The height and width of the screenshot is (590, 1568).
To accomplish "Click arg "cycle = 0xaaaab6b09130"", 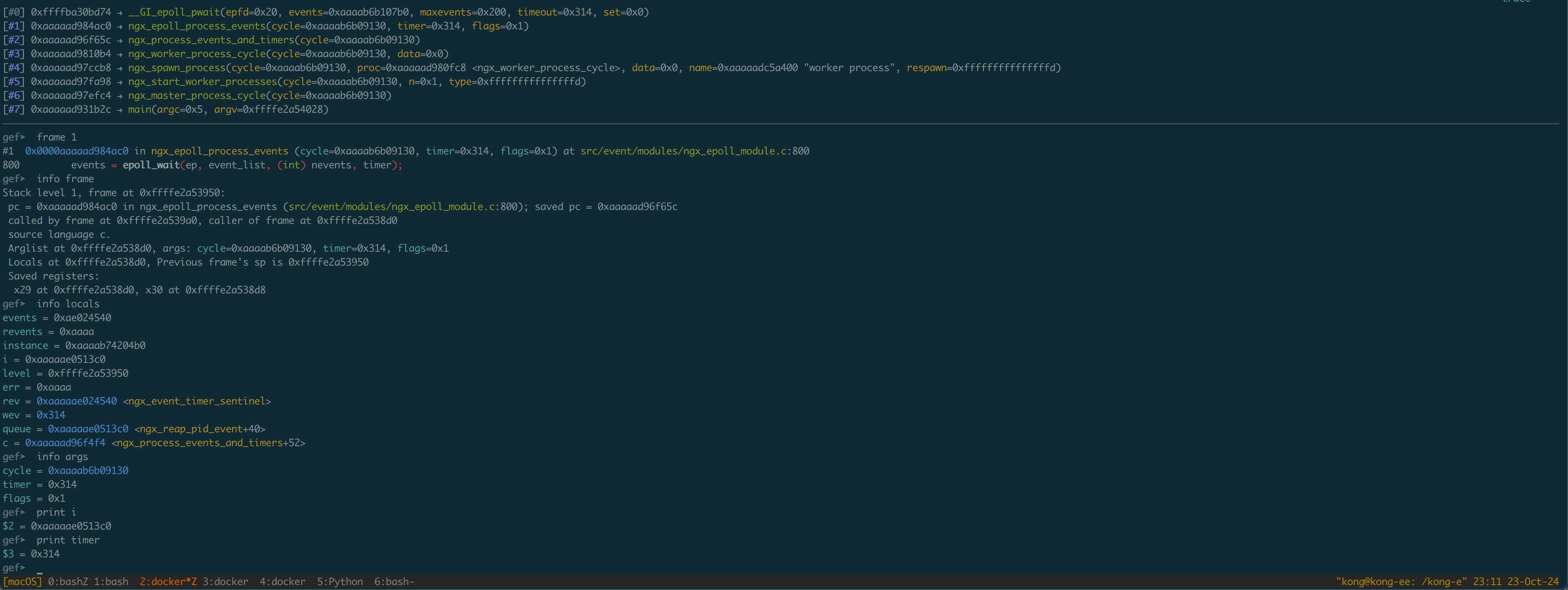I will 65,471.
